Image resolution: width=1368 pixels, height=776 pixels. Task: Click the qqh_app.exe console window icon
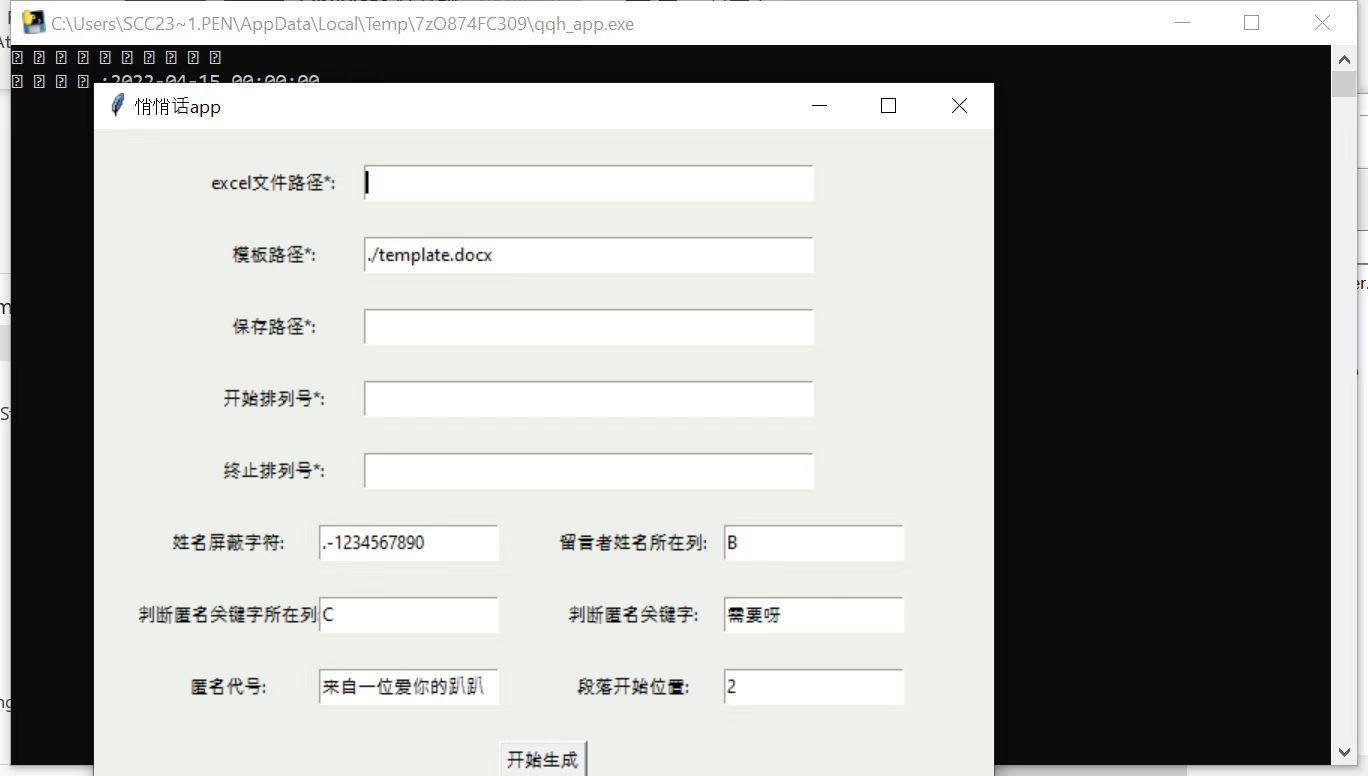click(x=34, y=22)
